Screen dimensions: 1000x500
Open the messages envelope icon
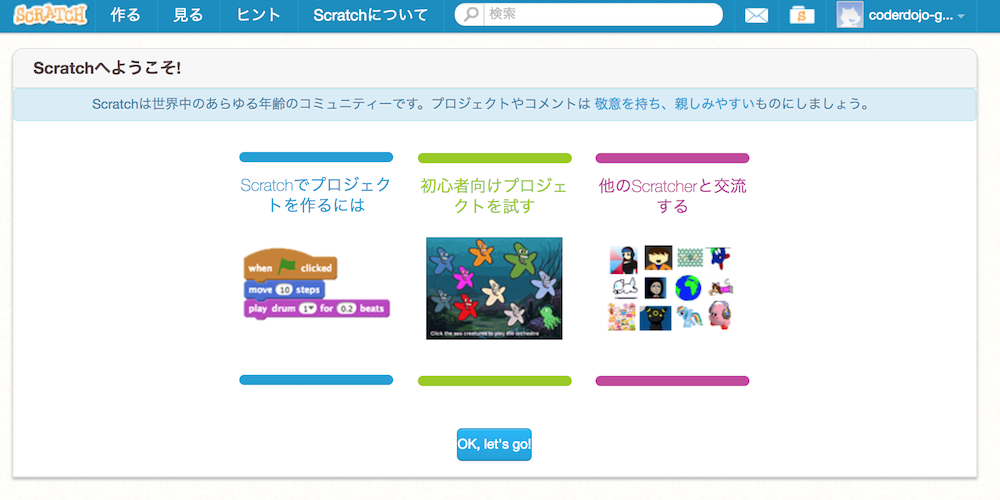click(756, 15)
